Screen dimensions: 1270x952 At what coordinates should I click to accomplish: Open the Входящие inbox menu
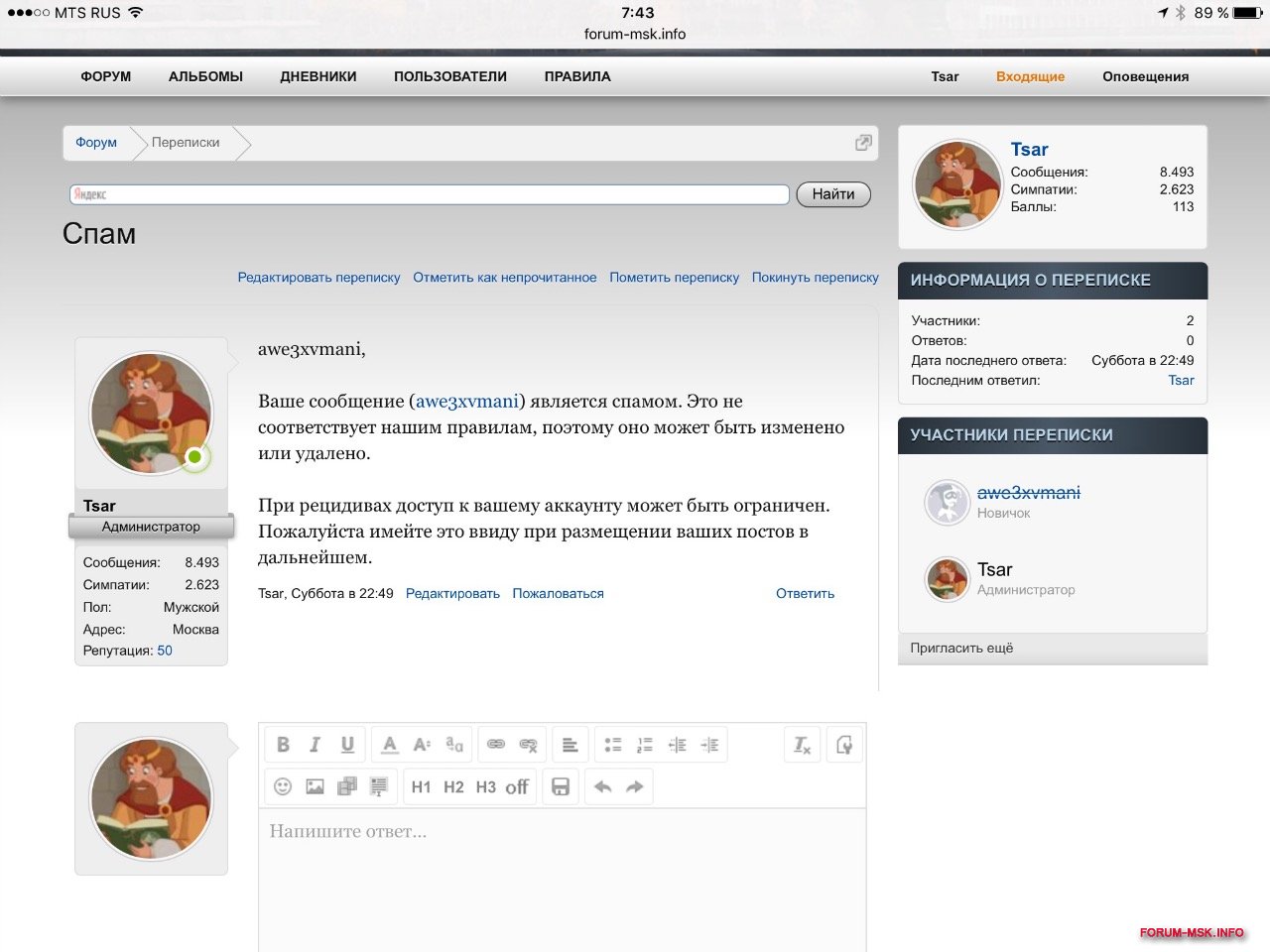point(1030,76)
